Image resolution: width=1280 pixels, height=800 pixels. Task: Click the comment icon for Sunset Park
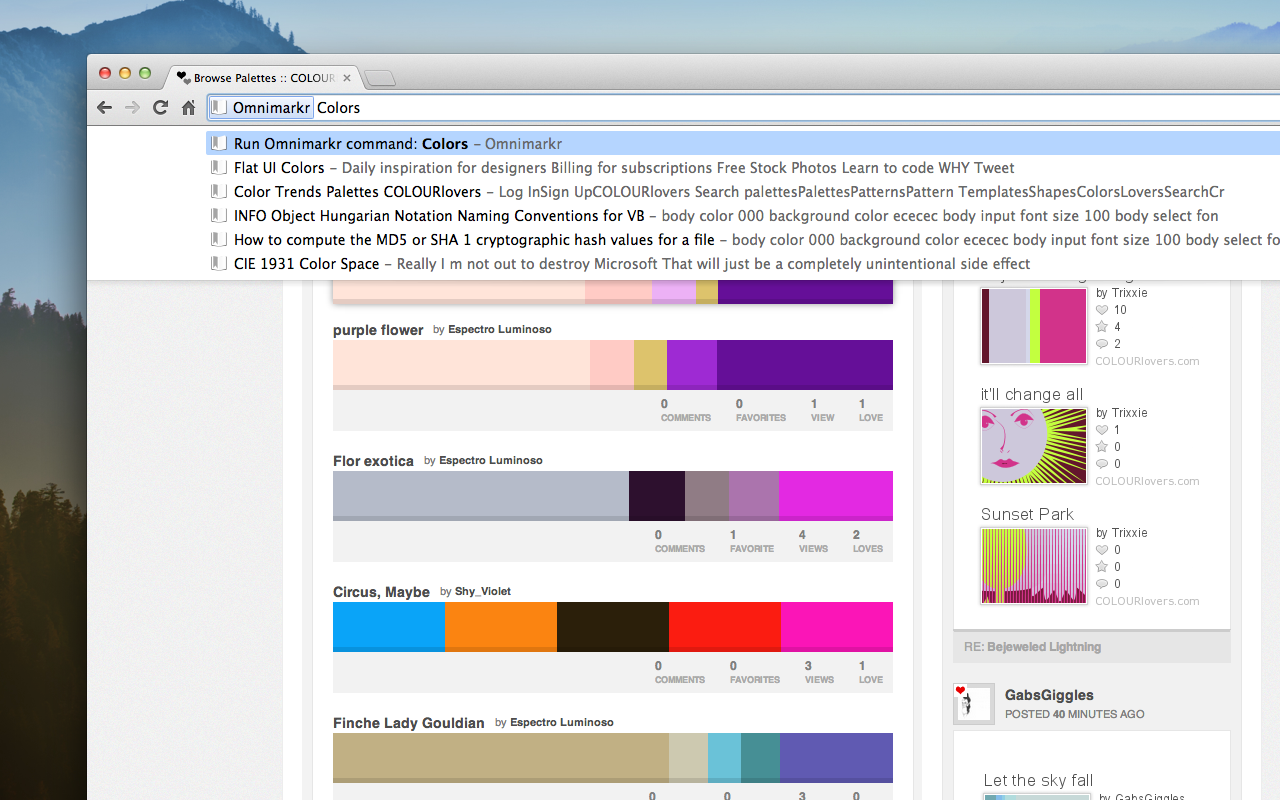click(x=1102, y=584)
